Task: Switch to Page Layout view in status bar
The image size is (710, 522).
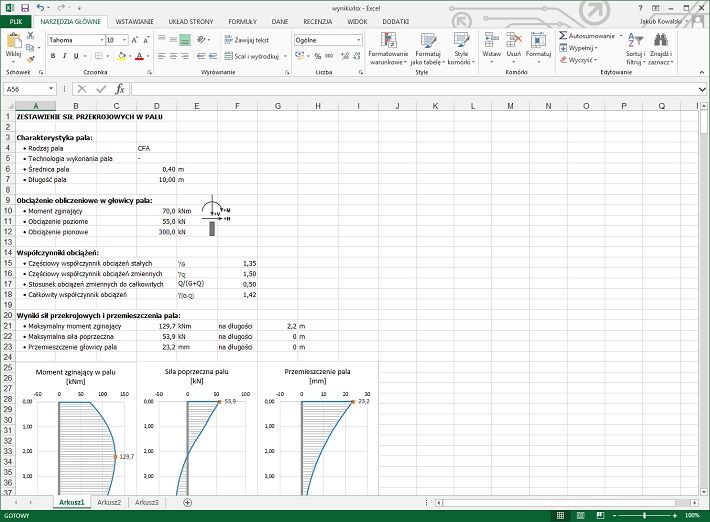Action: pos(580,515)
